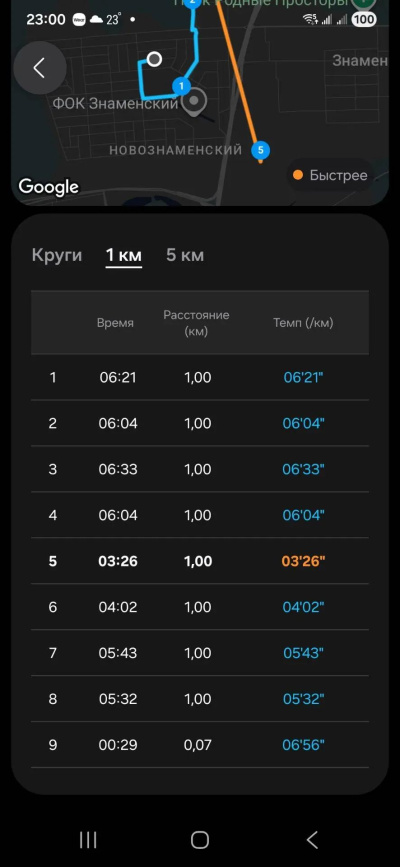Select the 1 км tab
The image size is (400, 867).
coord(124,255)
